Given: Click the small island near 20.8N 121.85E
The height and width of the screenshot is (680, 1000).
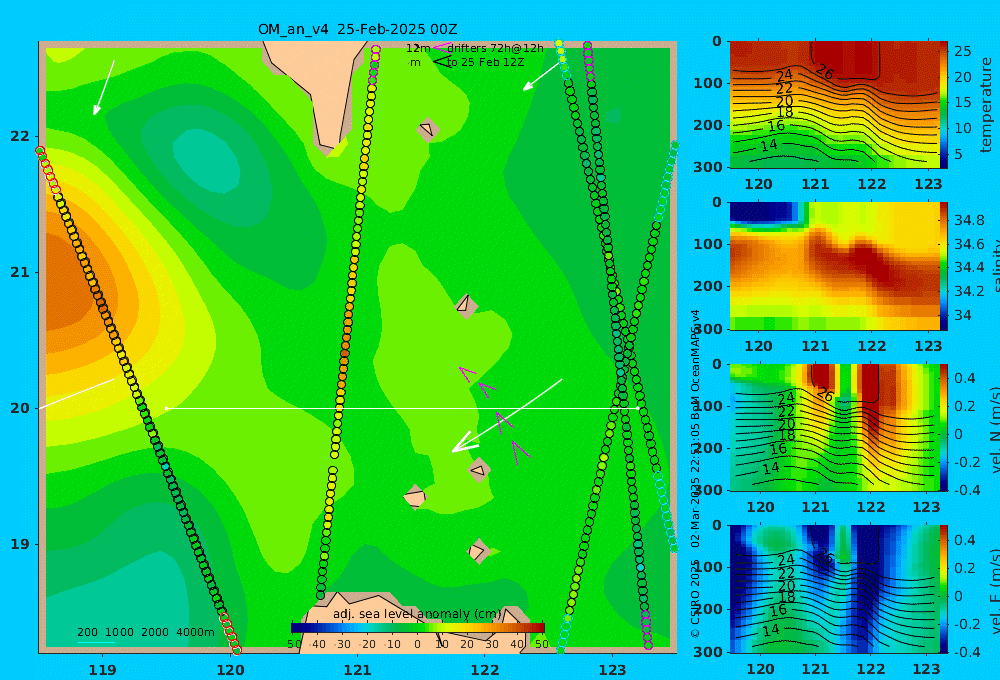Looking at the screenshot, I should 465,306.
